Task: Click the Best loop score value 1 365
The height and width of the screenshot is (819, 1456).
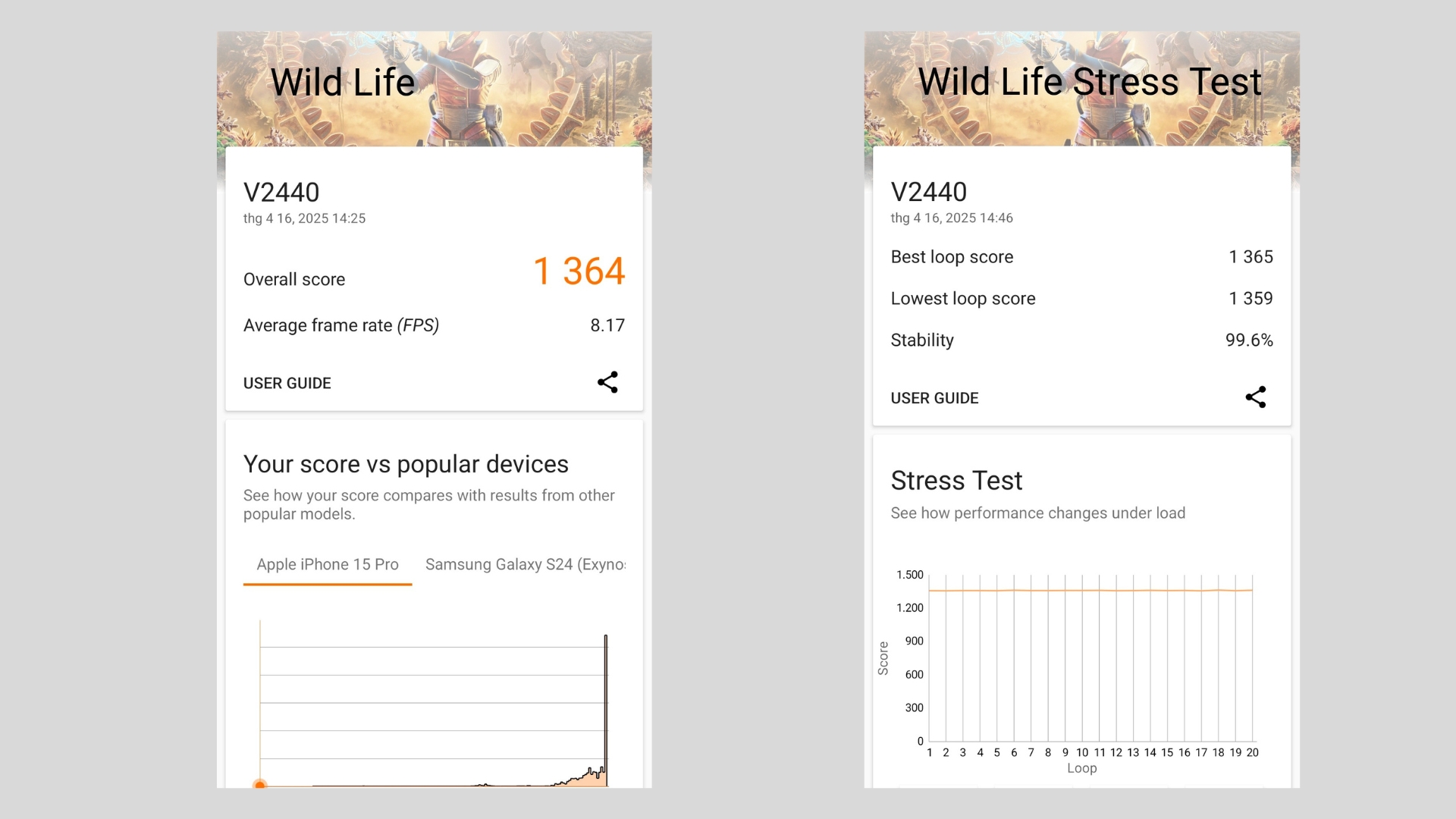Action: pyautogui.click(x=1250, y=257)
